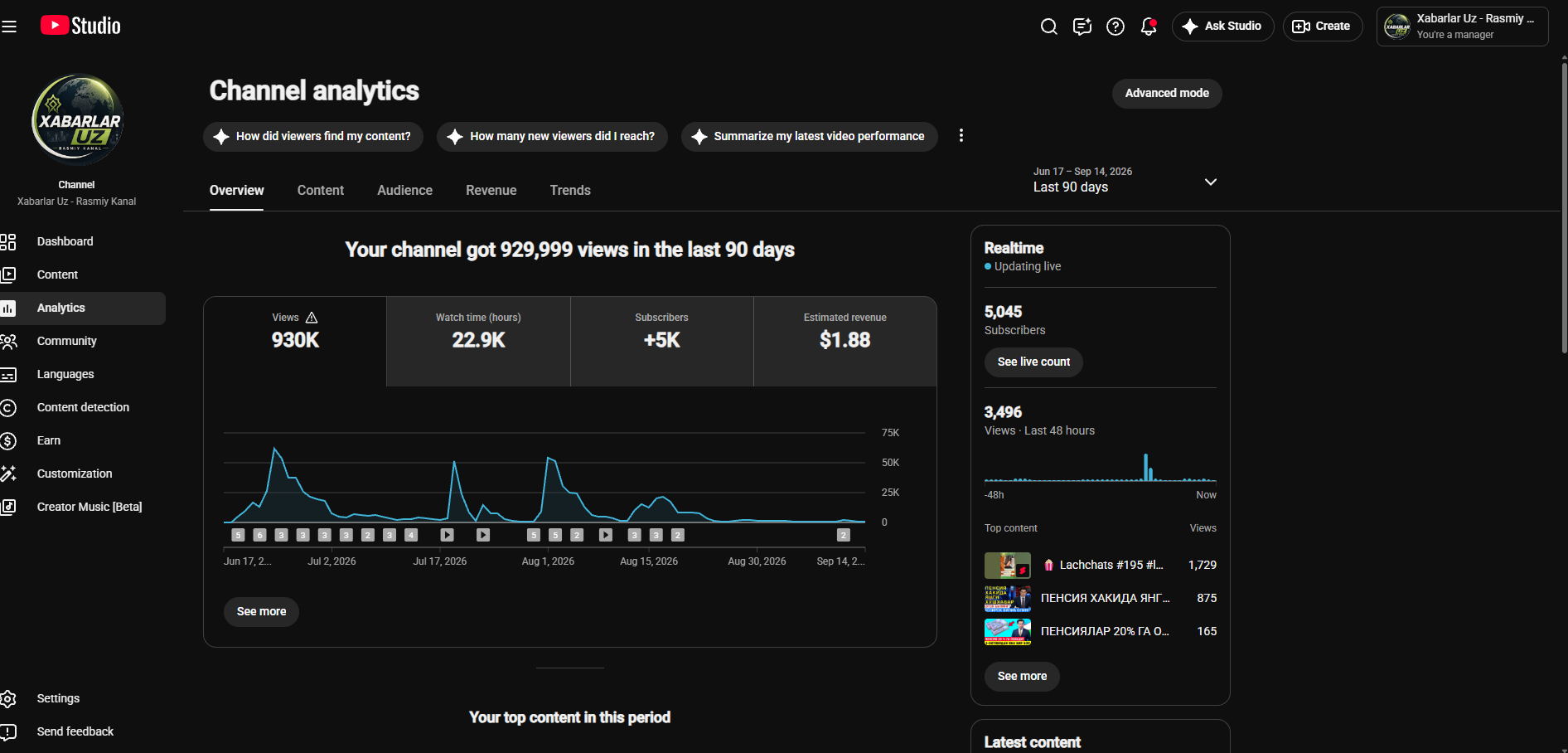Open the three-dot more prompts menu
1568x753 pixels.
pyautogui.click(x=961, y=136)
